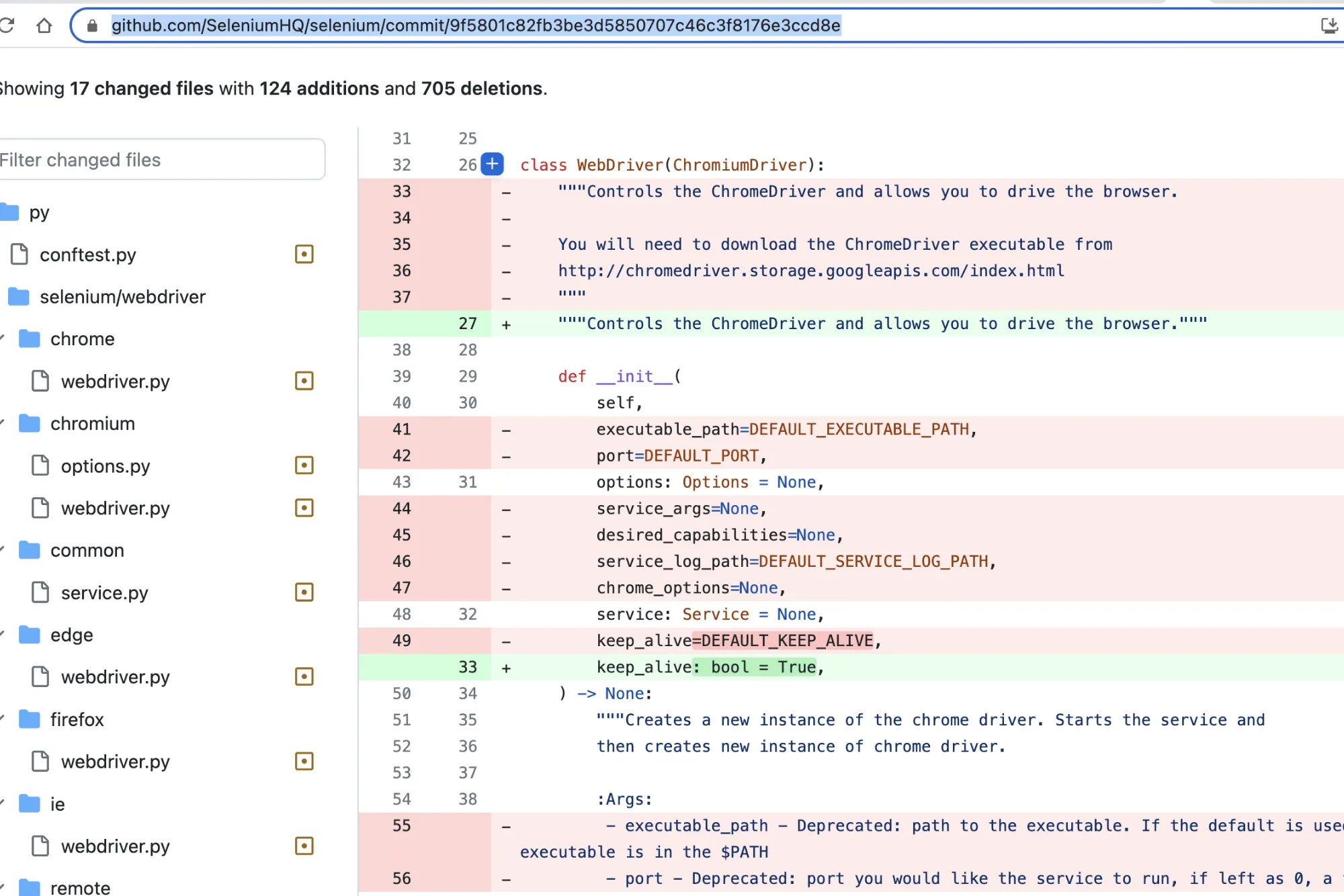Click the GitHub URL in the address bar
This screenshot has height=896, width=1344.
tap(477, 24)
